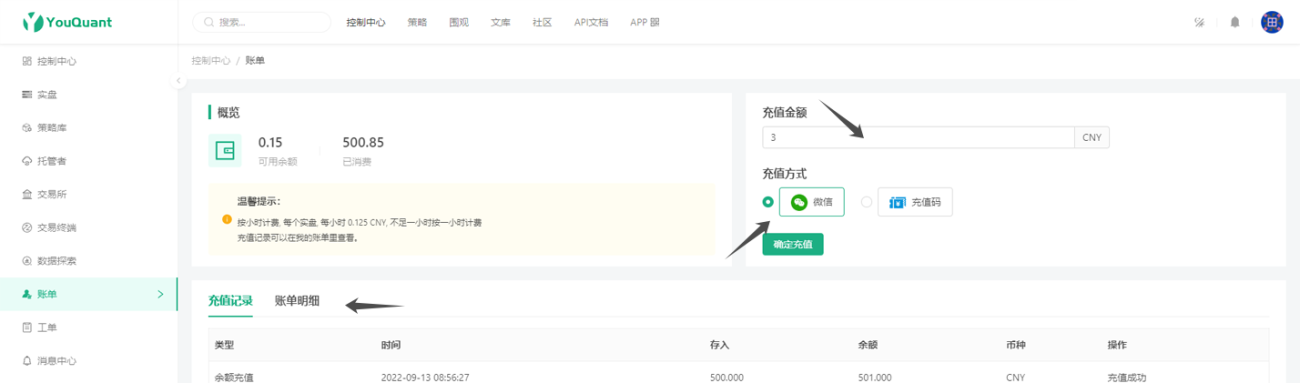Select API文档 in the top navigation
The height and width of the screenshot is (383, 1300).
(x=592, y=22)
